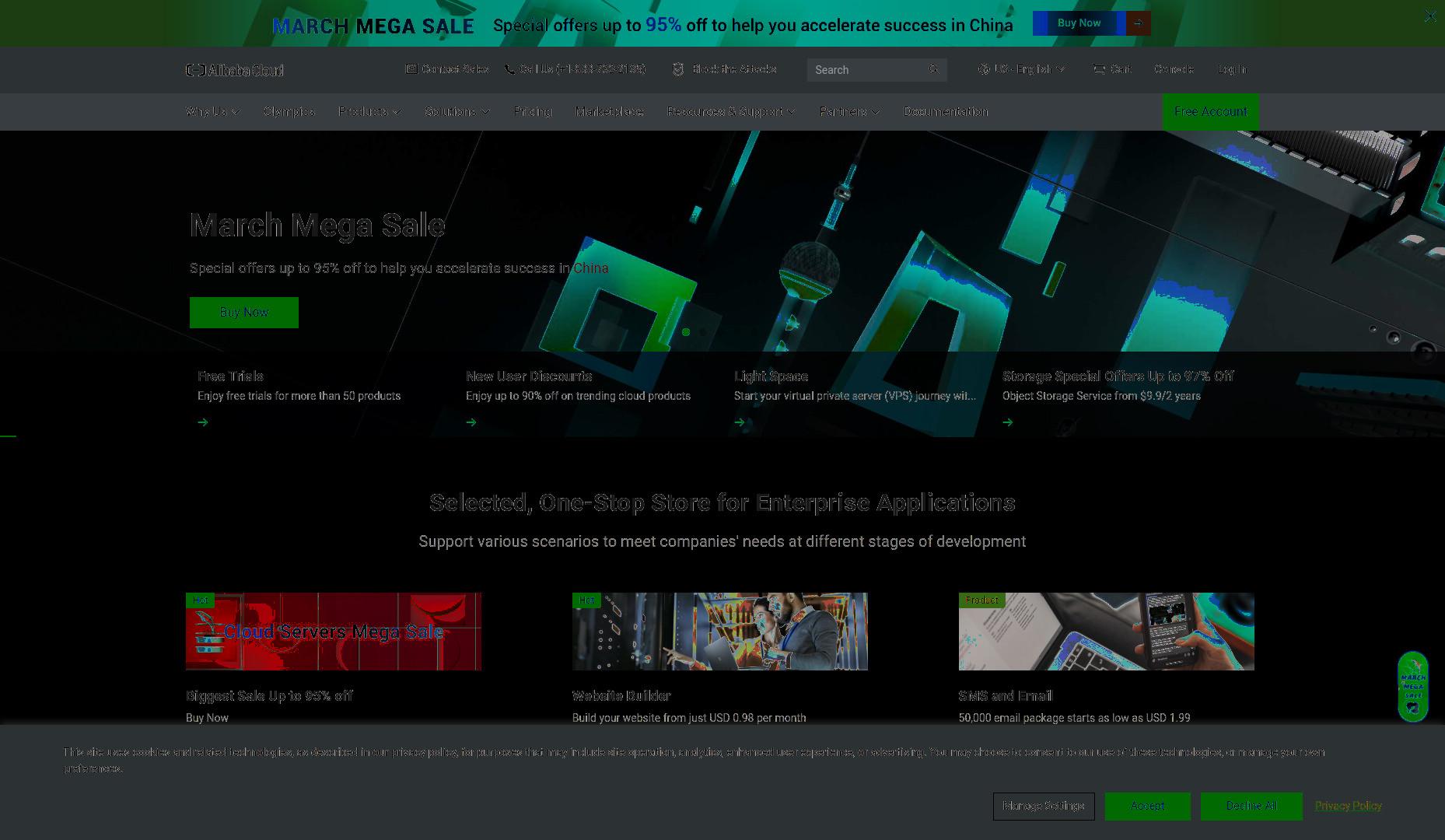Close the March Mega Sale top banner

[x=1430, y=16]
